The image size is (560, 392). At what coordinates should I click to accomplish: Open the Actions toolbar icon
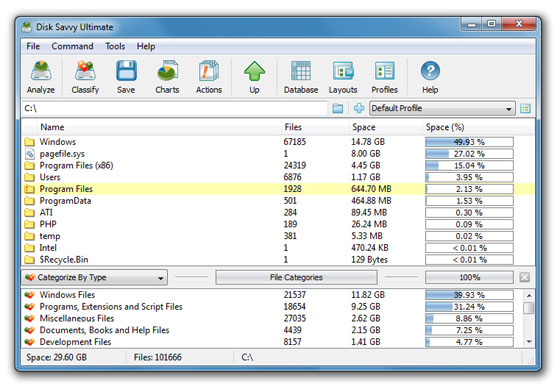209,77
